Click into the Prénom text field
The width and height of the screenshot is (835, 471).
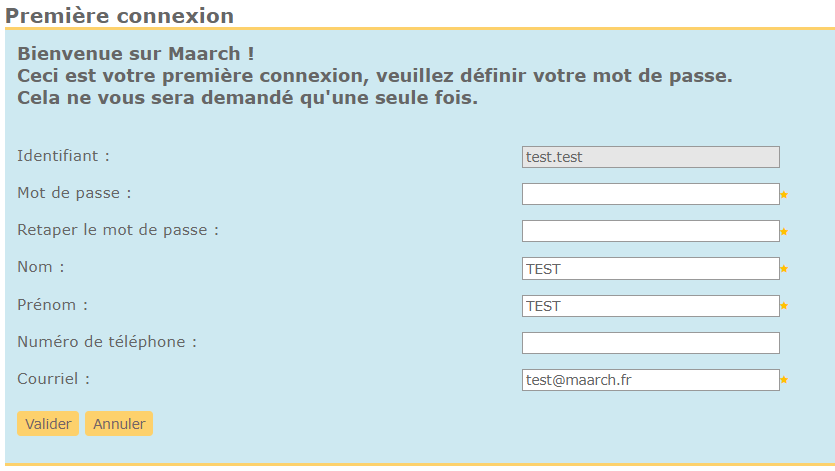pyautogui.click(x=650, y=305)
